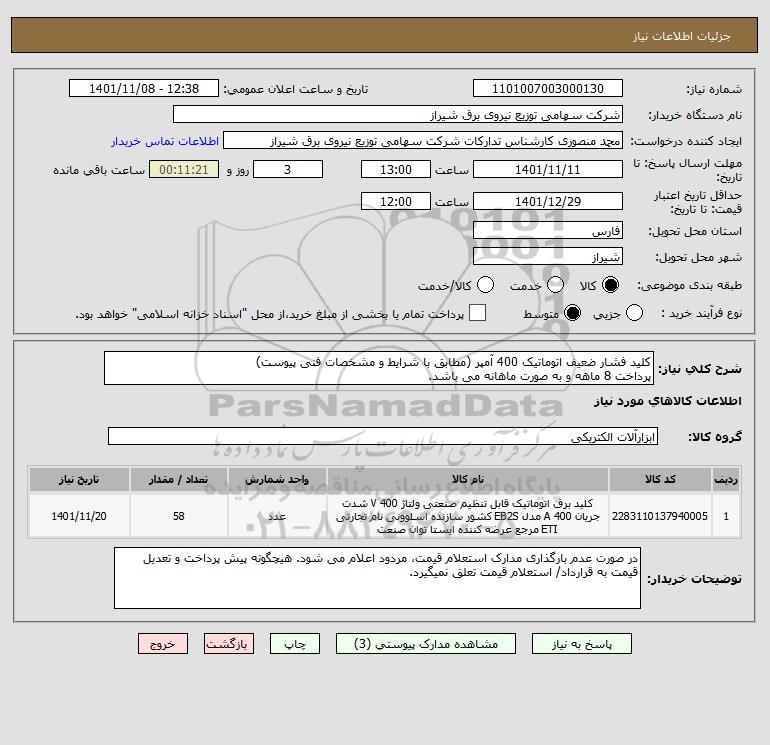
Task: Select the خدمت radio button
Action: pyautogui.click(x=555, y=285)
